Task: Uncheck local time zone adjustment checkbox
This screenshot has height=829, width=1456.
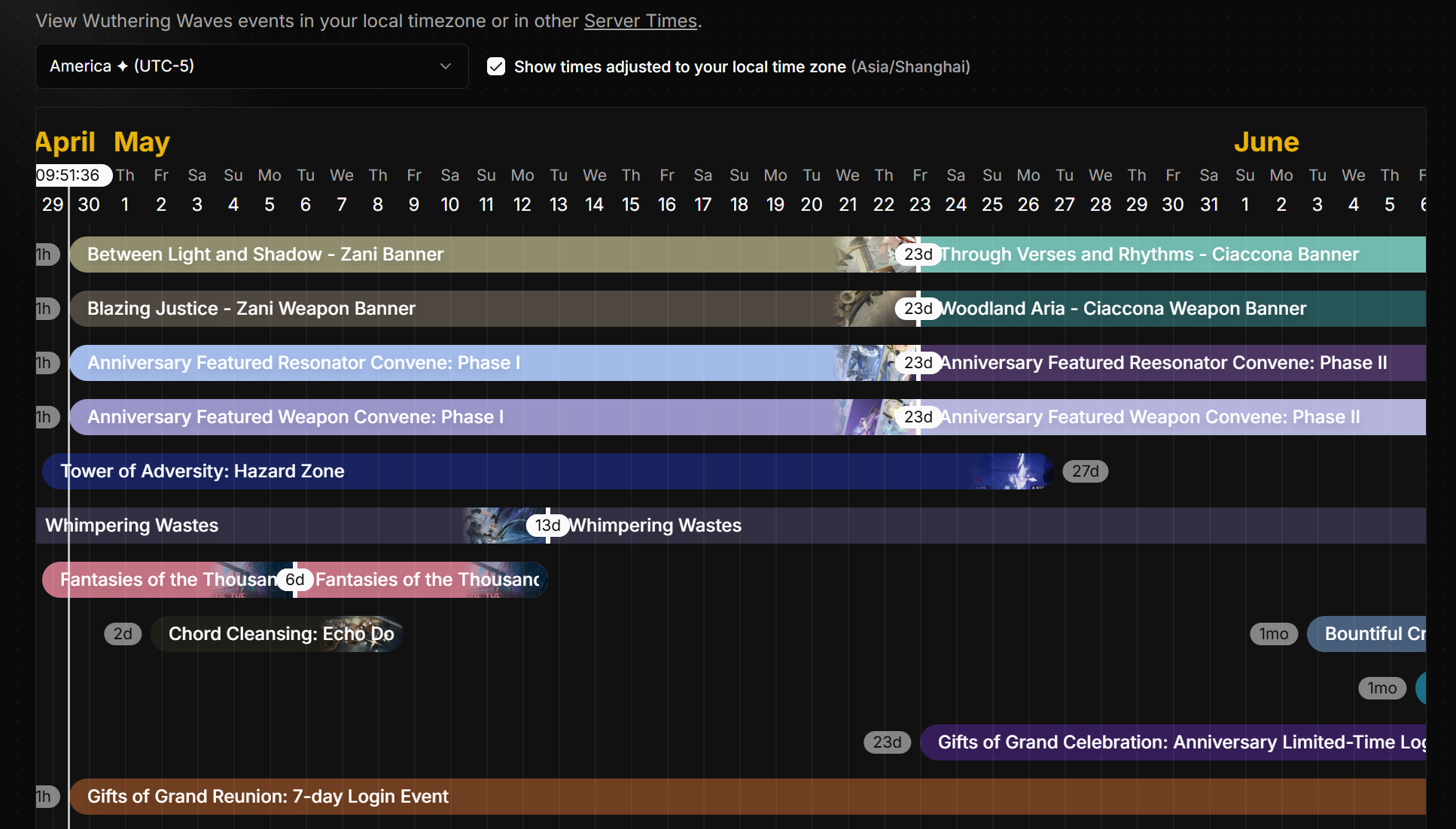Action: [x=496, y=66]
